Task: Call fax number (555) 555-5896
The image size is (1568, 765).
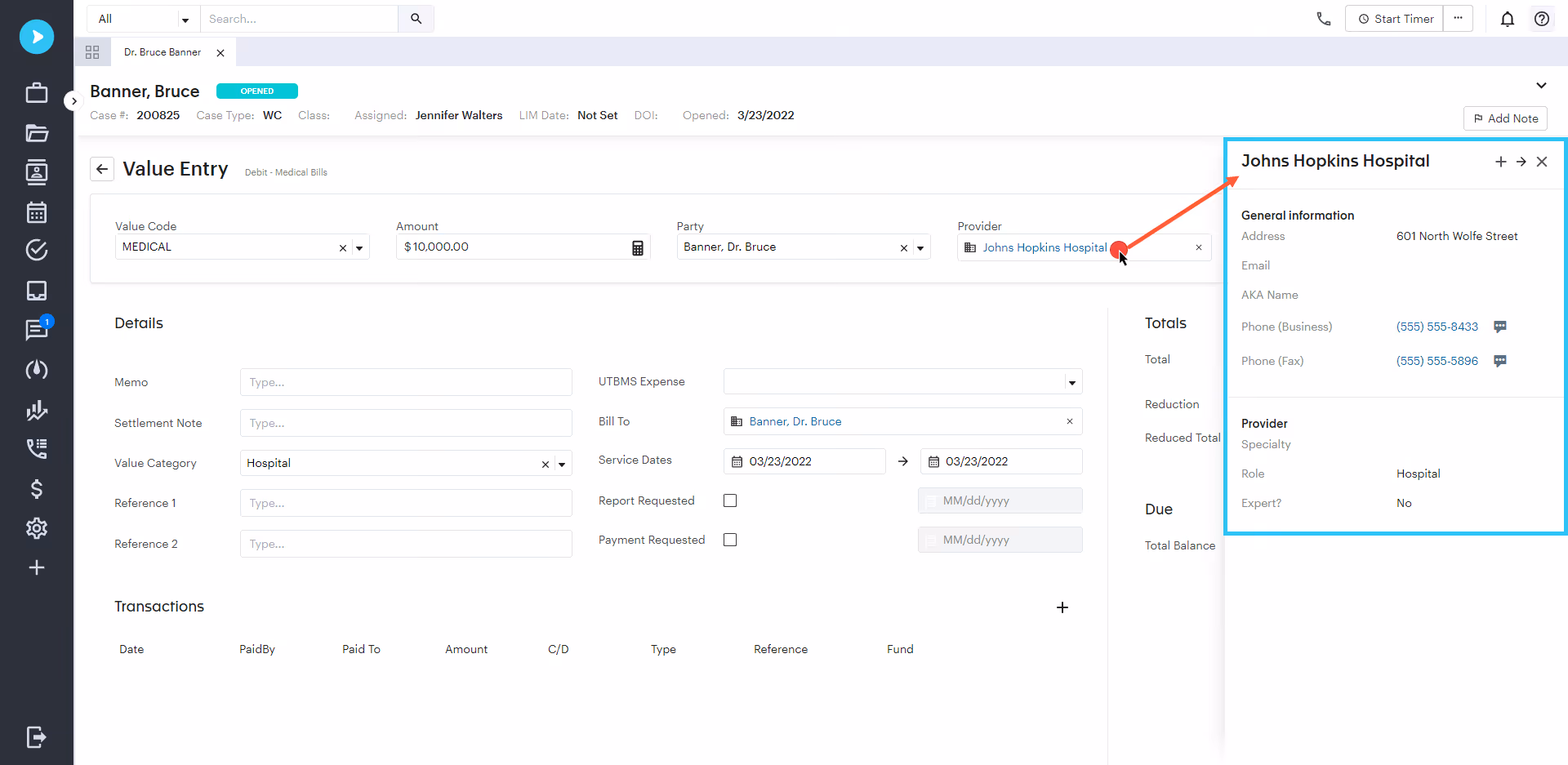Action: point(1437,361)
